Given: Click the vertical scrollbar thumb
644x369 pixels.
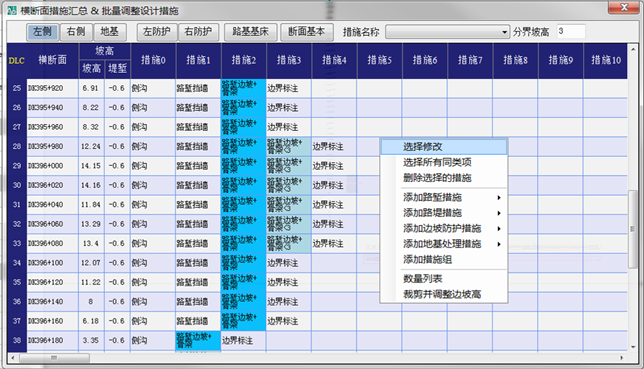Looking at the screenshot, I should [x=632, y=228].
